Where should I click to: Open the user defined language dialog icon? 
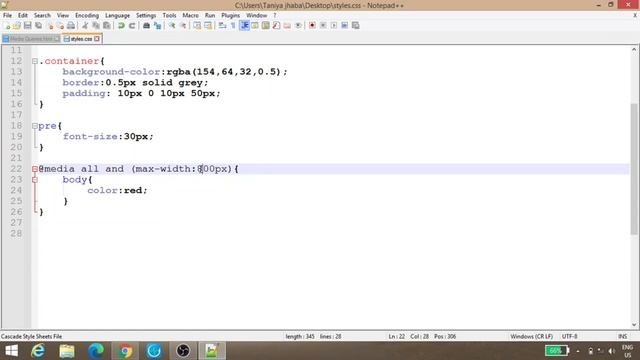coord(255,26)
